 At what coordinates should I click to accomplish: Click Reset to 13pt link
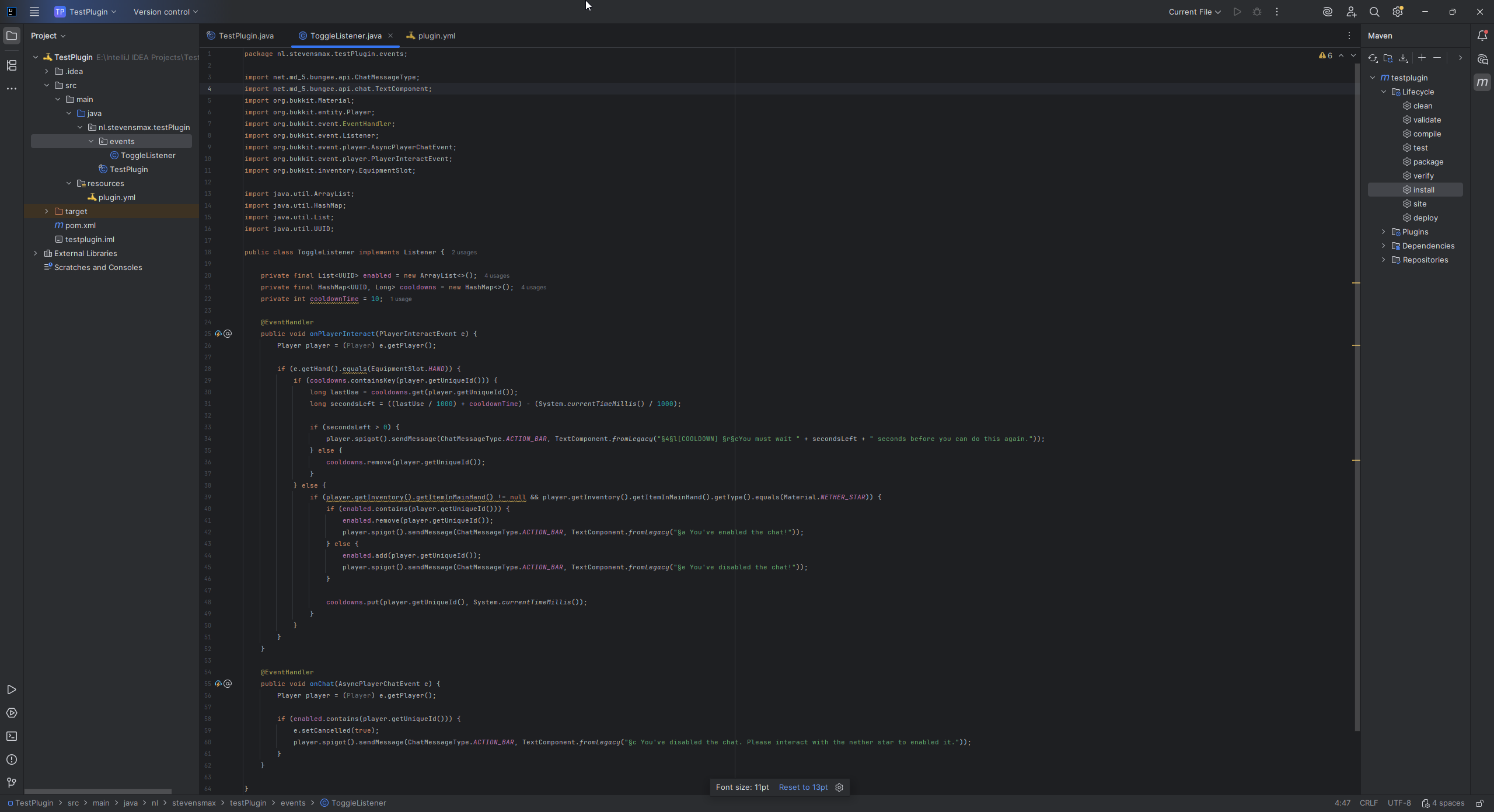click(803, 787)
